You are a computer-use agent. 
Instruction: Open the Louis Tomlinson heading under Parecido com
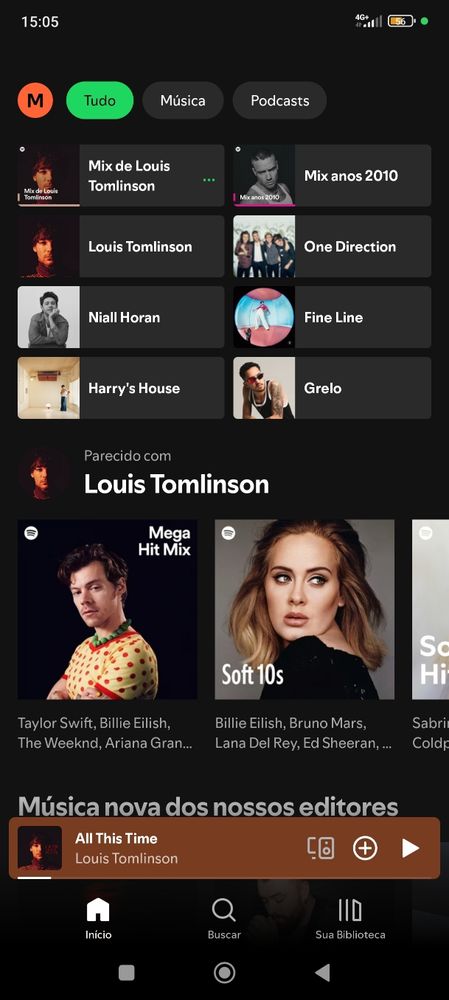click(177, 485)
